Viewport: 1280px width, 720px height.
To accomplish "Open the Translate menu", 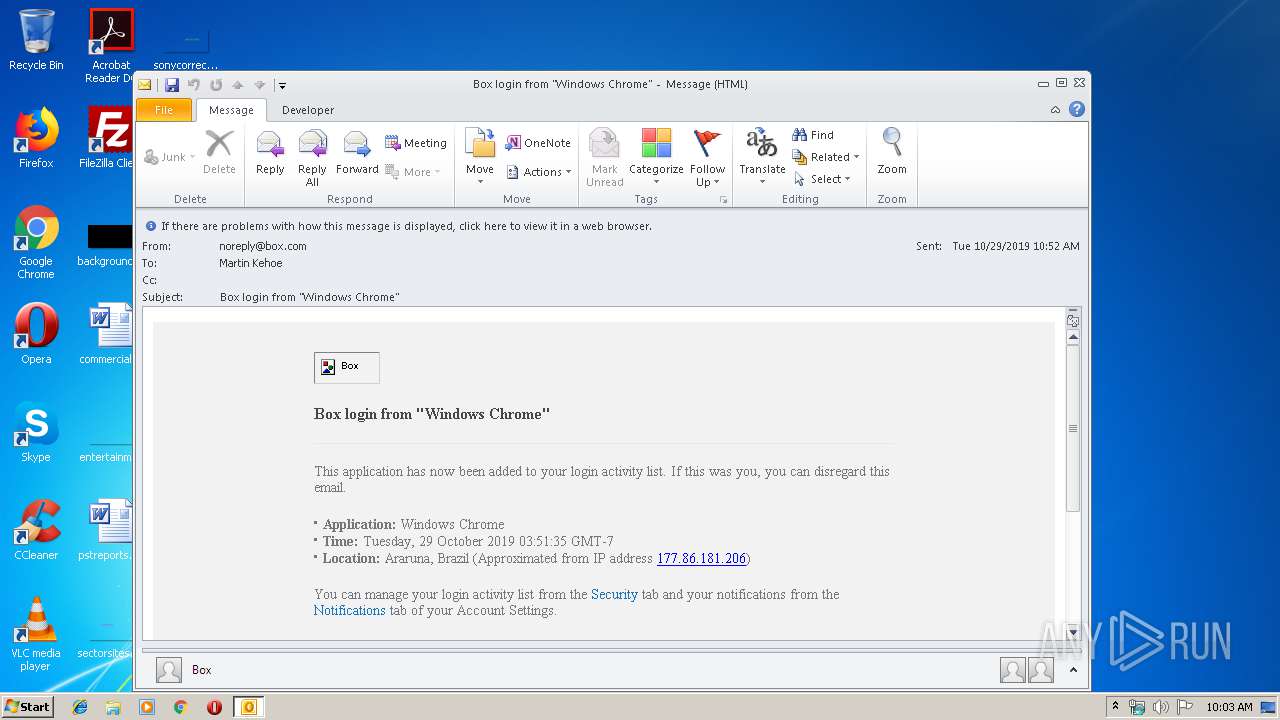I will 762,157.
